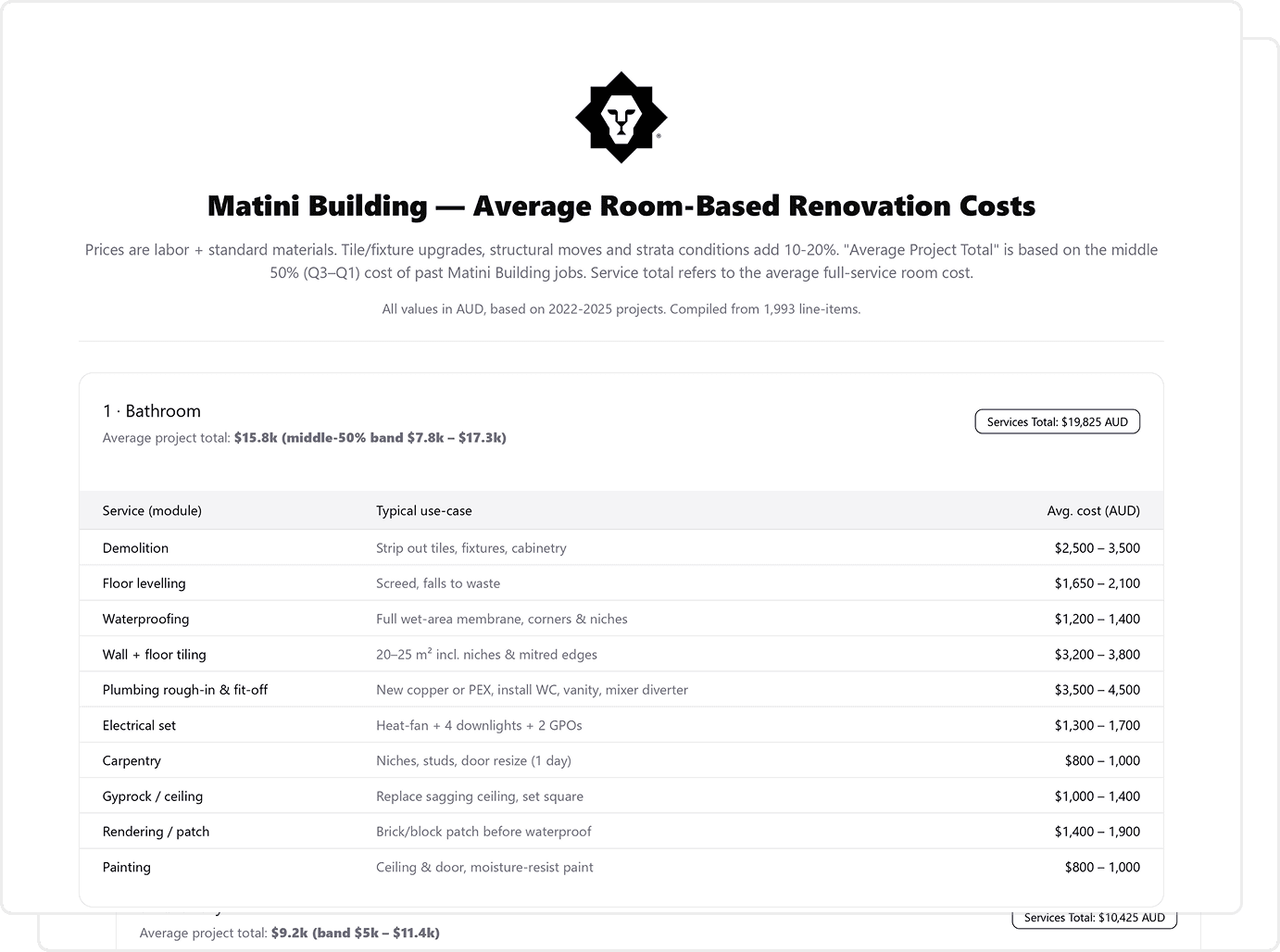The image size is (1280, 952).
Task: Select the 'Rendering / patch' service label
Action: pos(156,832)
